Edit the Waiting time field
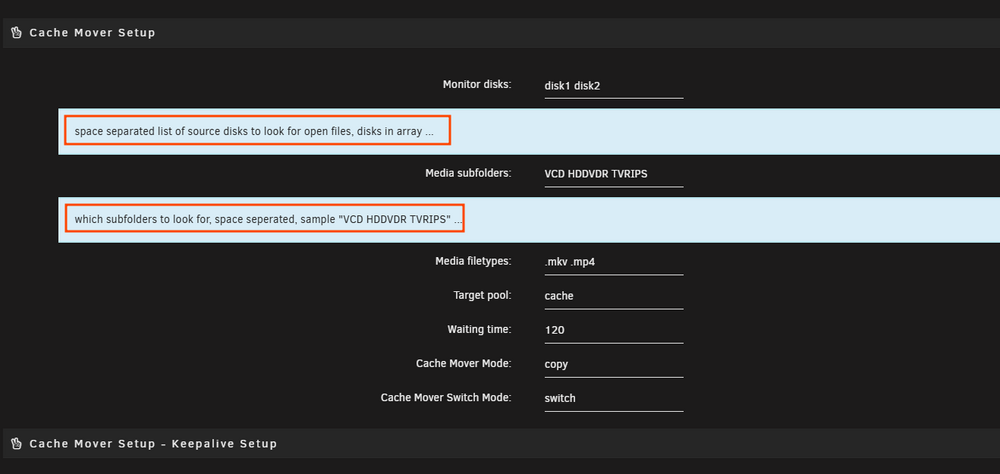Screen dimensions: 1000x474 [x=614, y=330]
